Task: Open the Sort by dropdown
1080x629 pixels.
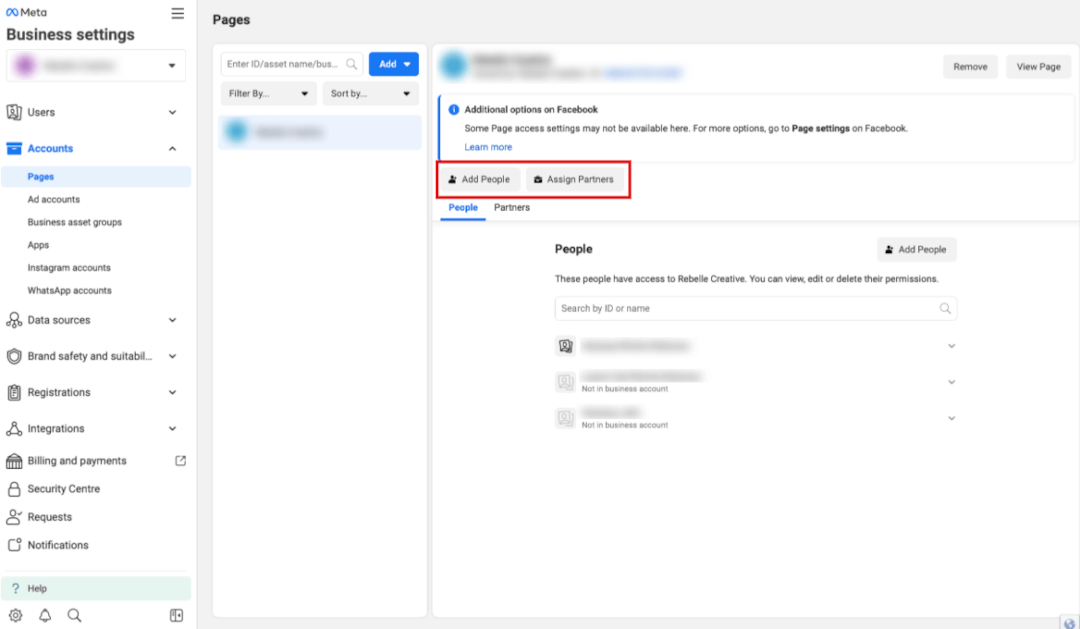Action: [x=370, y=93]
